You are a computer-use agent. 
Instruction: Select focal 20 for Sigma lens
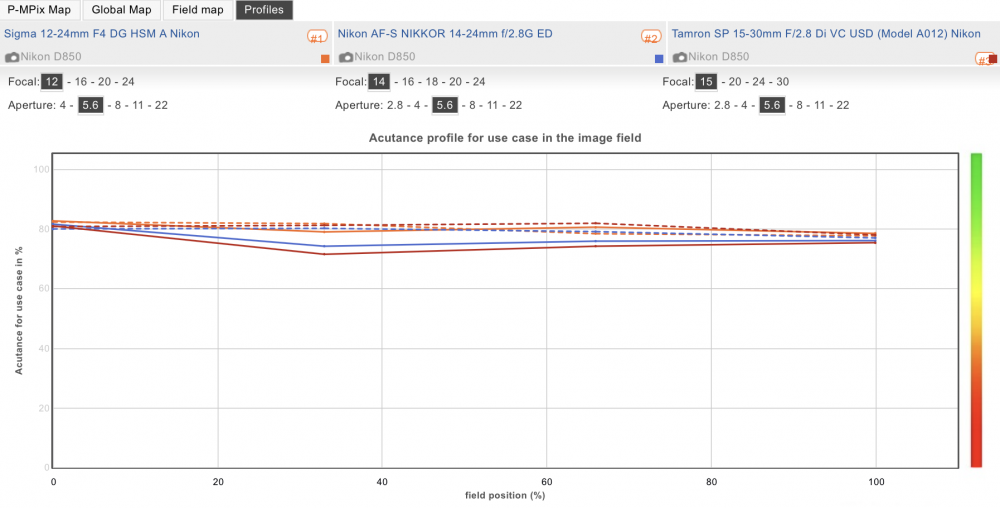(x=104, y=82)
